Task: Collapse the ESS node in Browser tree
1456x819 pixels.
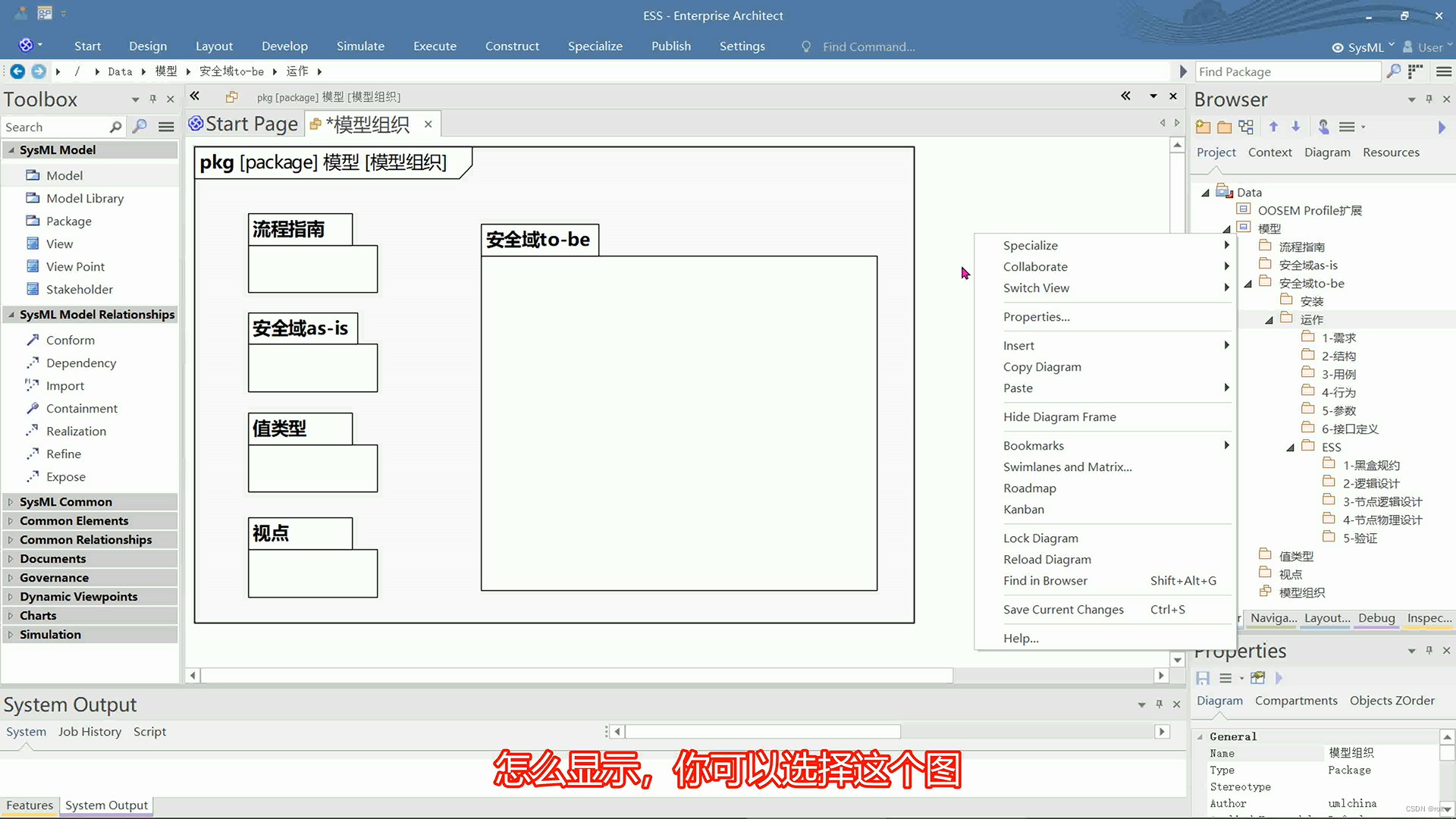Action: point(1291,447)
